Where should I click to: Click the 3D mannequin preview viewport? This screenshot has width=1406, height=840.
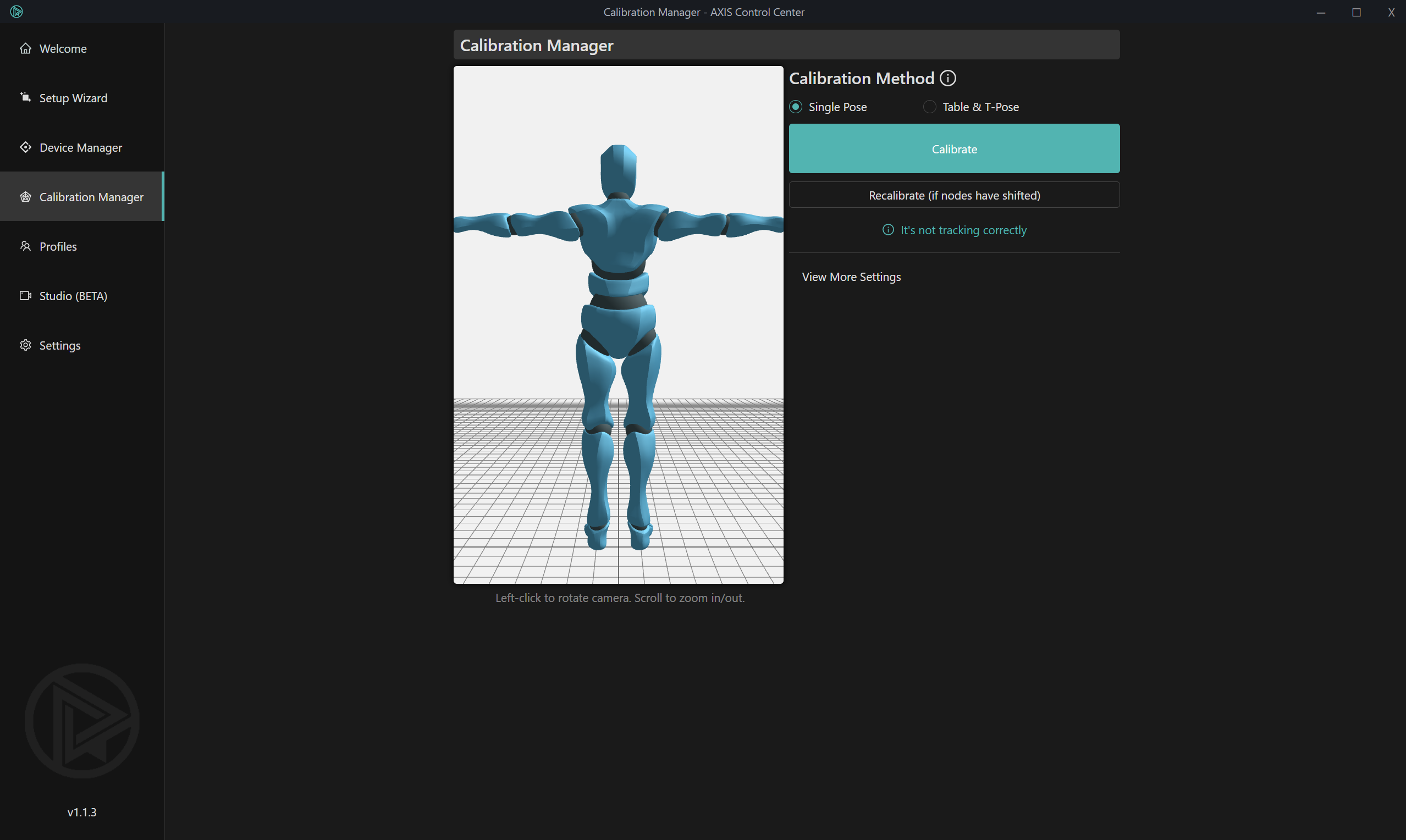coord(618,324)
